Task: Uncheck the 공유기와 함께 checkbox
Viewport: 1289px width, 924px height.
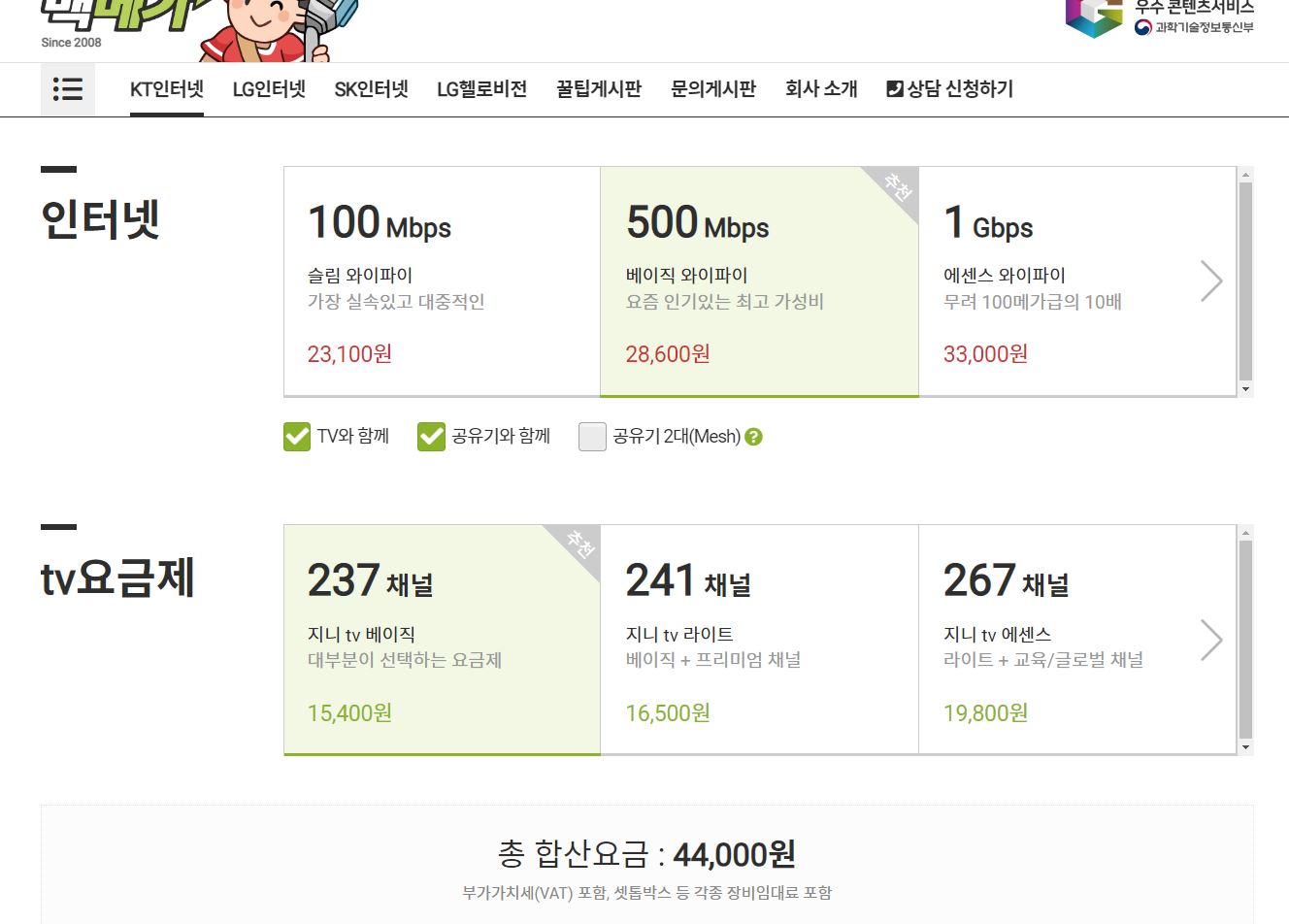Action: pyautogui.click(x=431, y=437)
